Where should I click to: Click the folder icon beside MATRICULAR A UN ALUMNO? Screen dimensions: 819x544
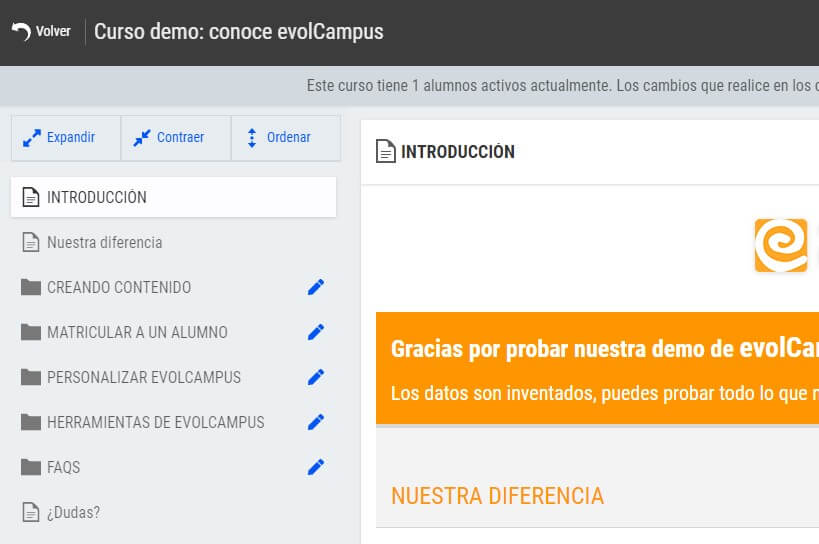point(31,332)
